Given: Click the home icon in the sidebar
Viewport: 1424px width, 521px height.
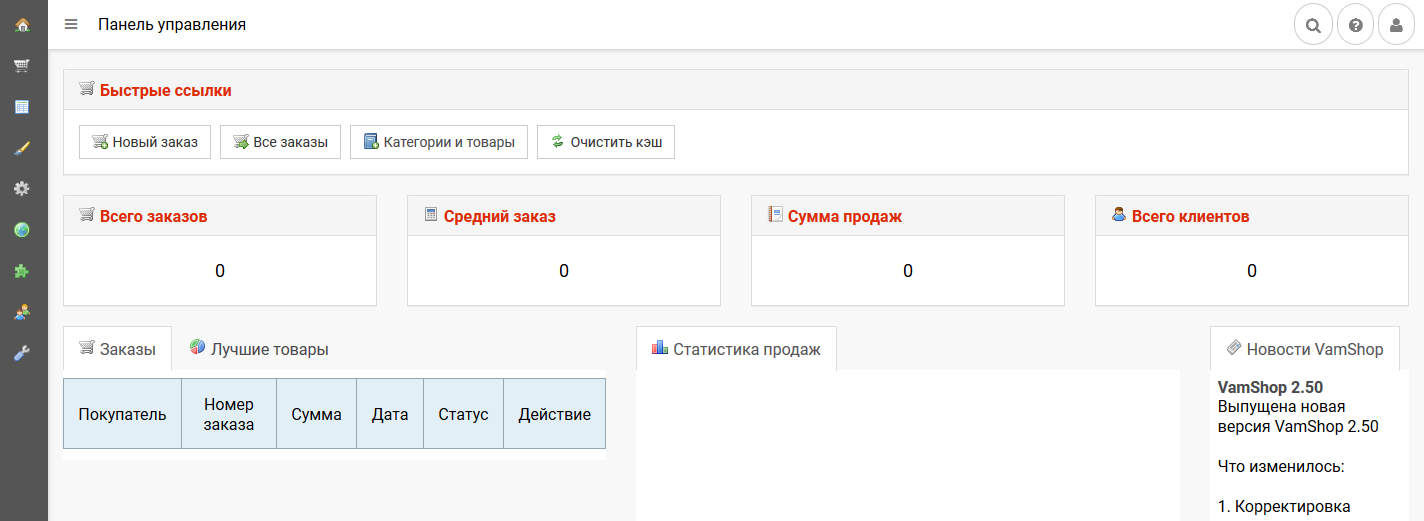Looking at the screenshot, I should click(22, 24).
